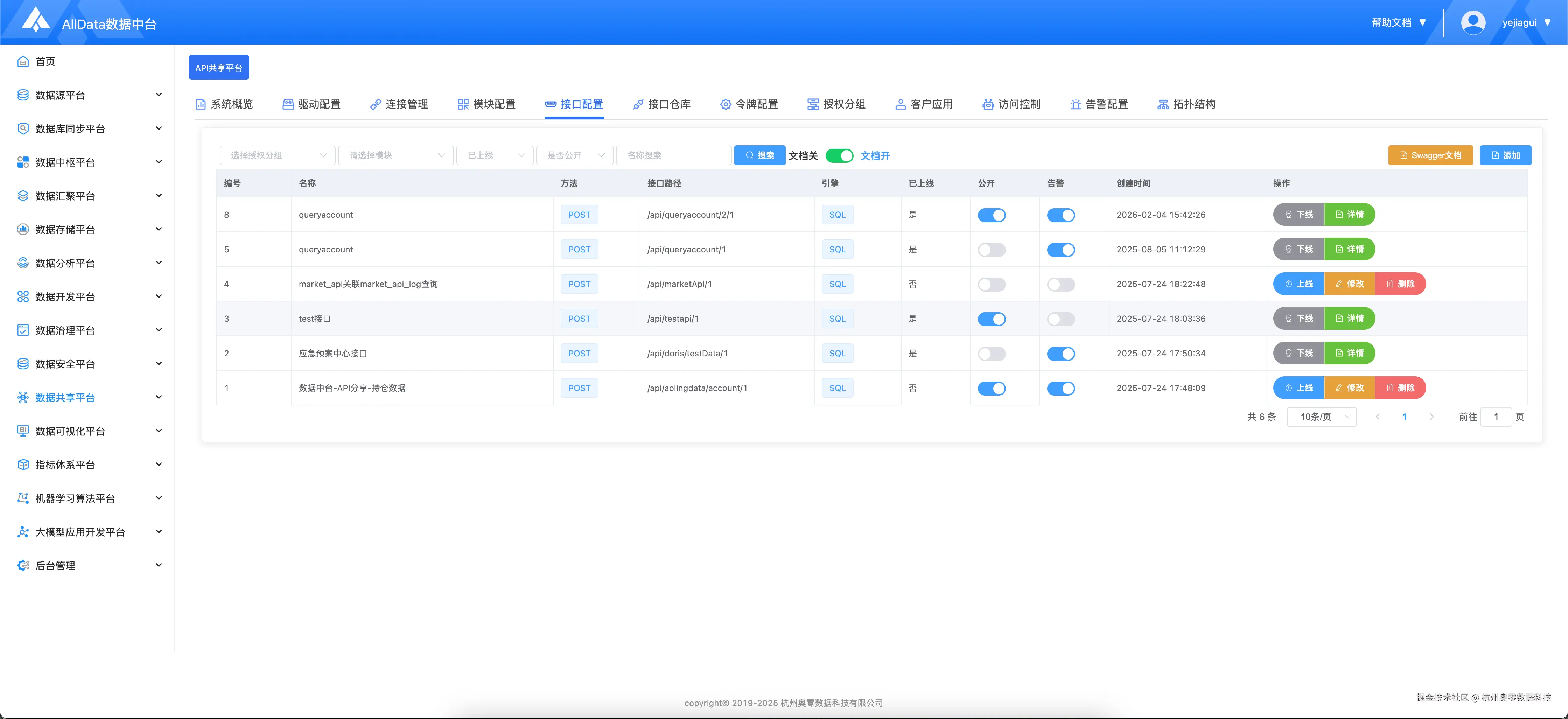Viewport: 1568px width, 719px height.
Task: Click the user avatar icon
Action: pyautogui.click(x=1473, y=22)
